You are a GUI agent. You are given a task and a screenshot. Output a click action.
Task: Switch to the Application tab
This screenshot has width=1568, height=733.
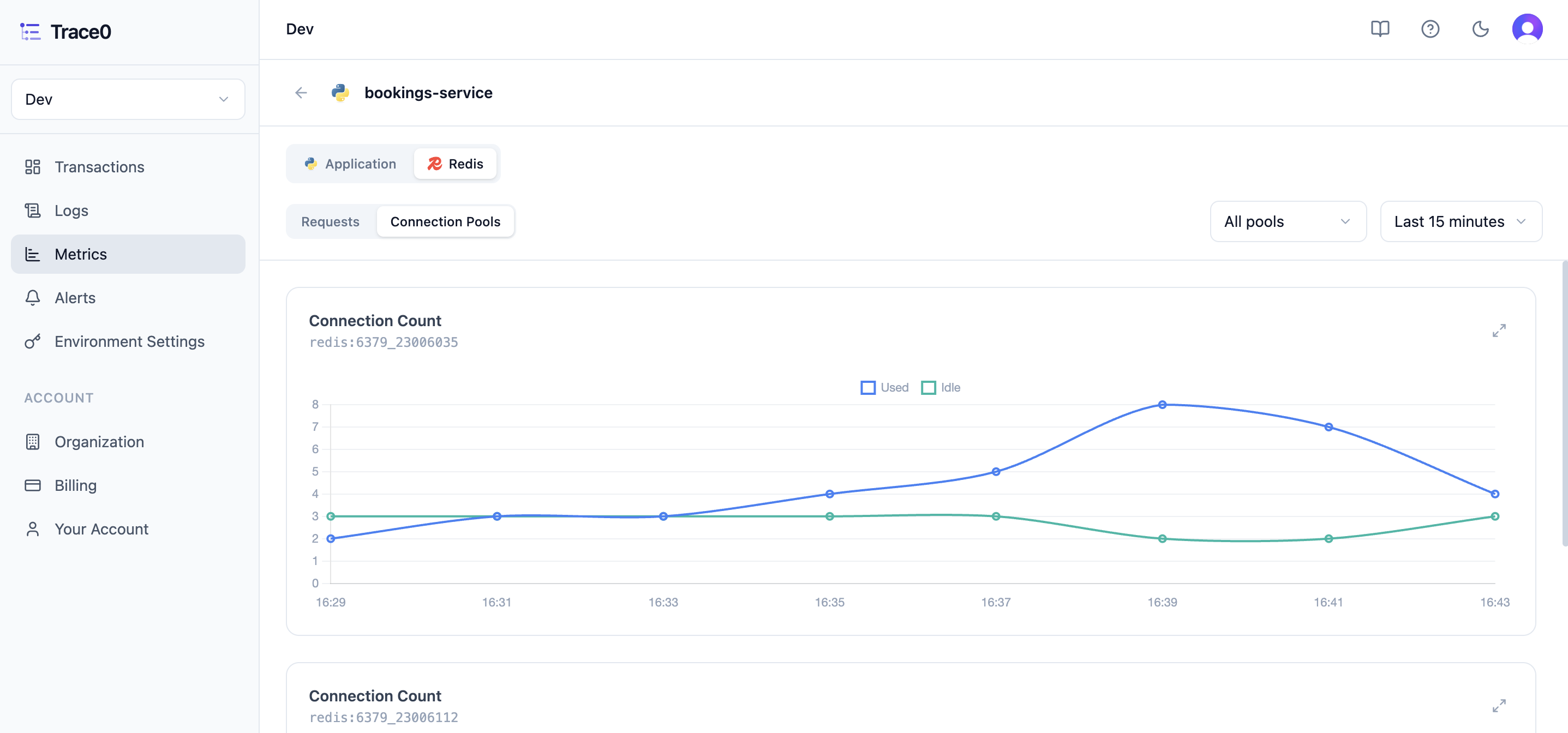tap(350, 164)
